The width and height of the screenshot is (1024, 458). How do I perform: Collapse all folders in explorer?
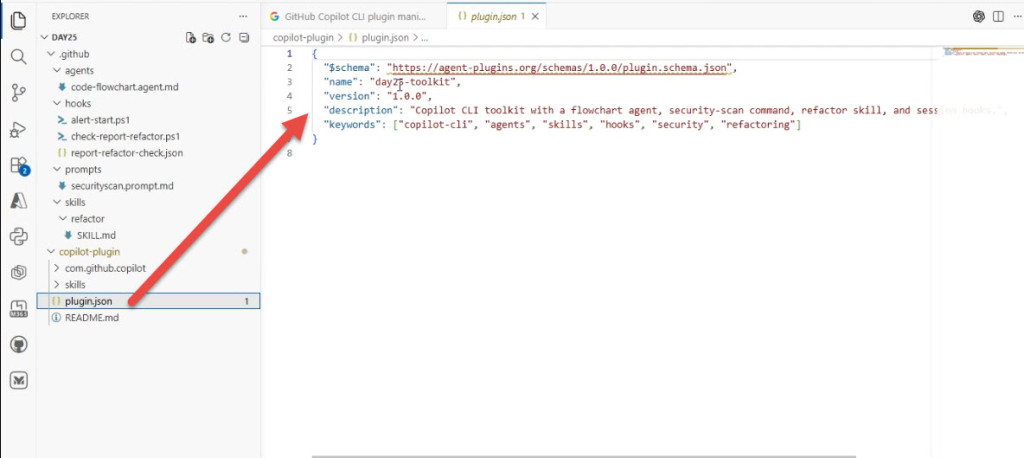coord(244,37)
